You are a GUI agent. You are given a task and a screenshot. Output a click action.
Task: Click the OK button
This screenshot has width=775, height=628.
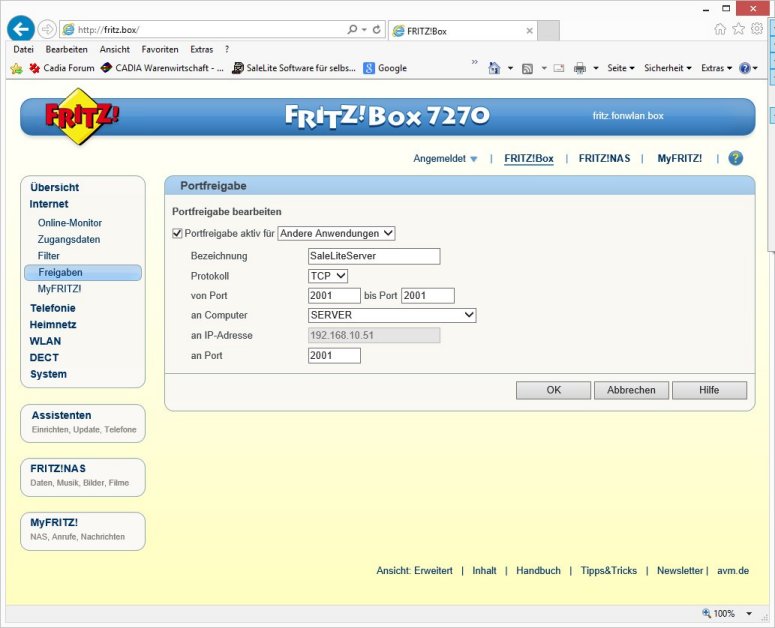553,390
